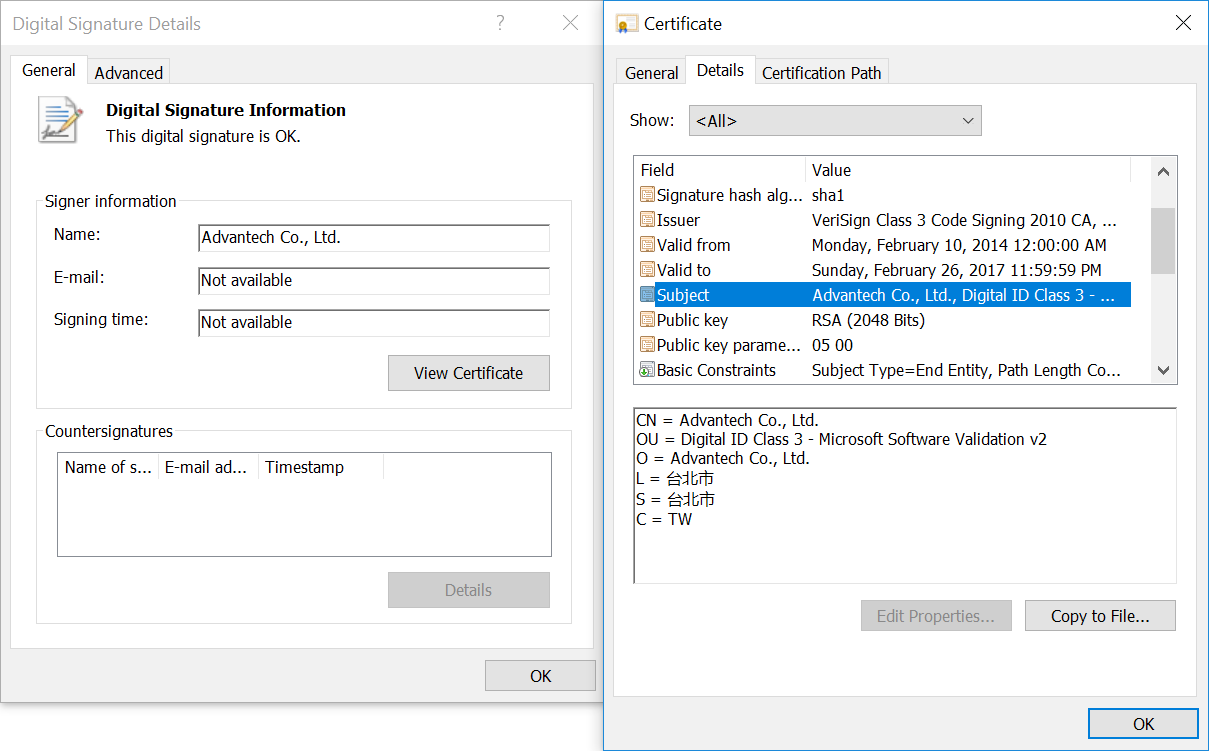Click the E-mail address column header

(x=208, y=467)
